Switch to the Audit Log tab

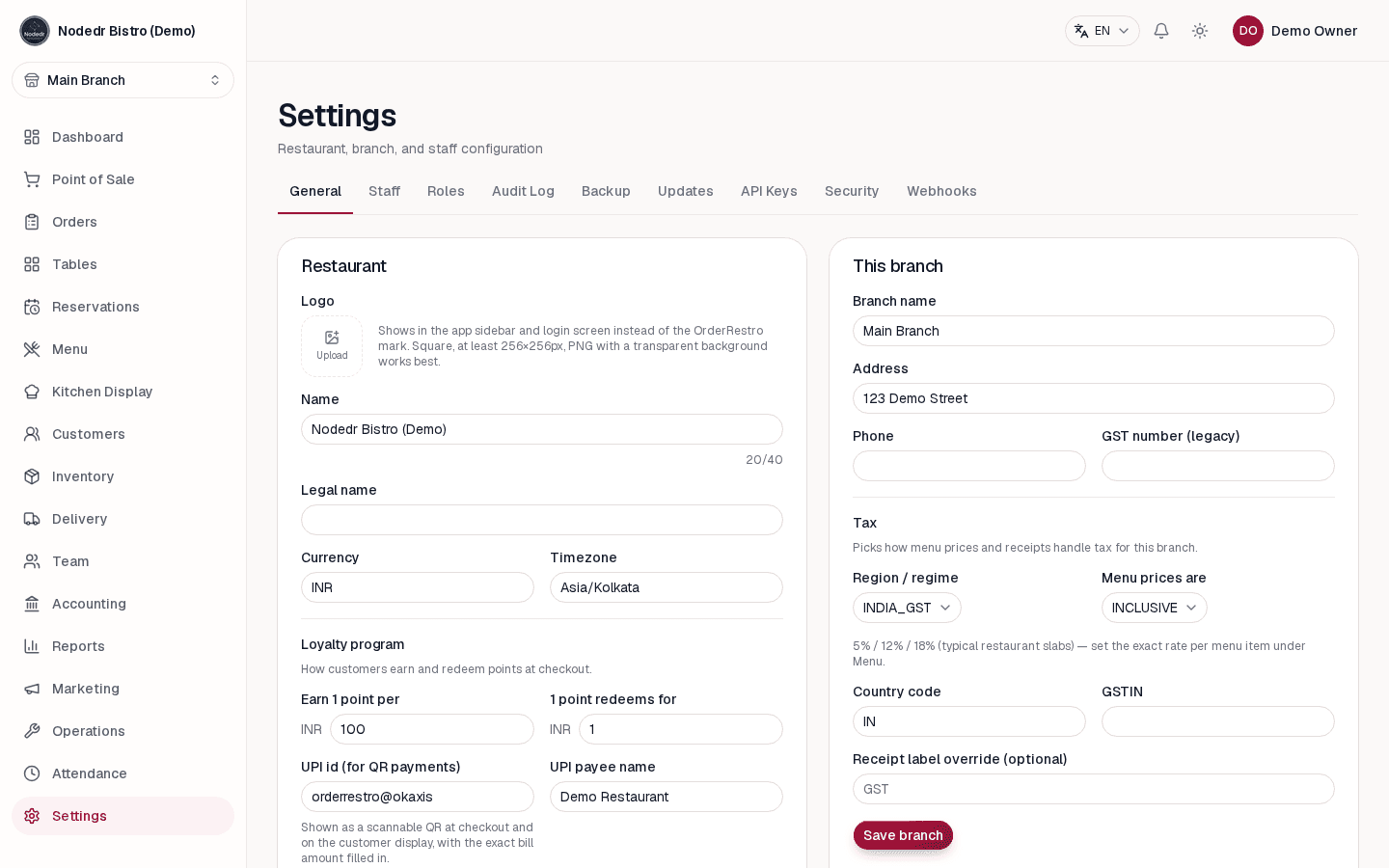click(x=523, y=191)
